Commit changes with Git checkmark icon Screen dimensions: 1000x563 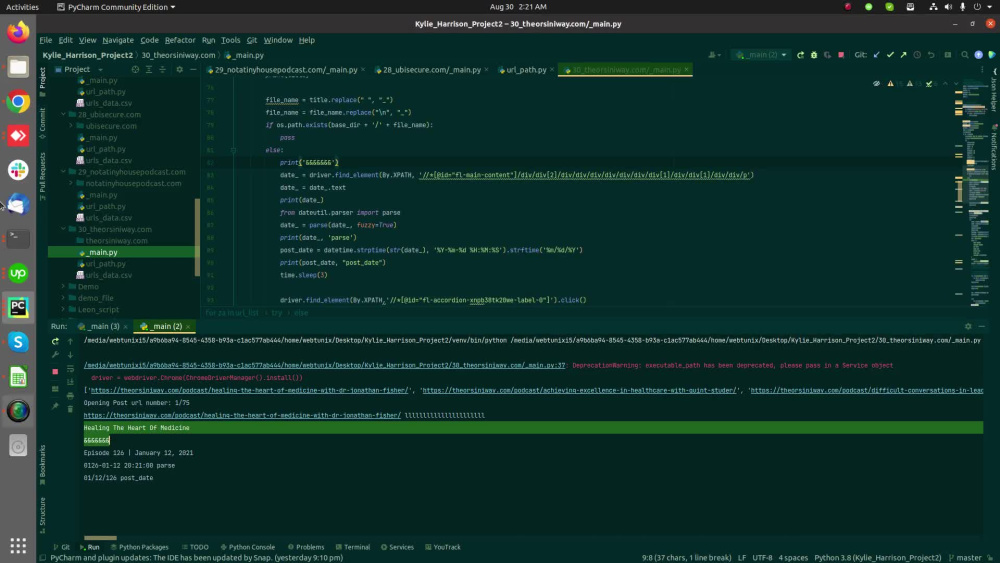(x=890, y=55)
